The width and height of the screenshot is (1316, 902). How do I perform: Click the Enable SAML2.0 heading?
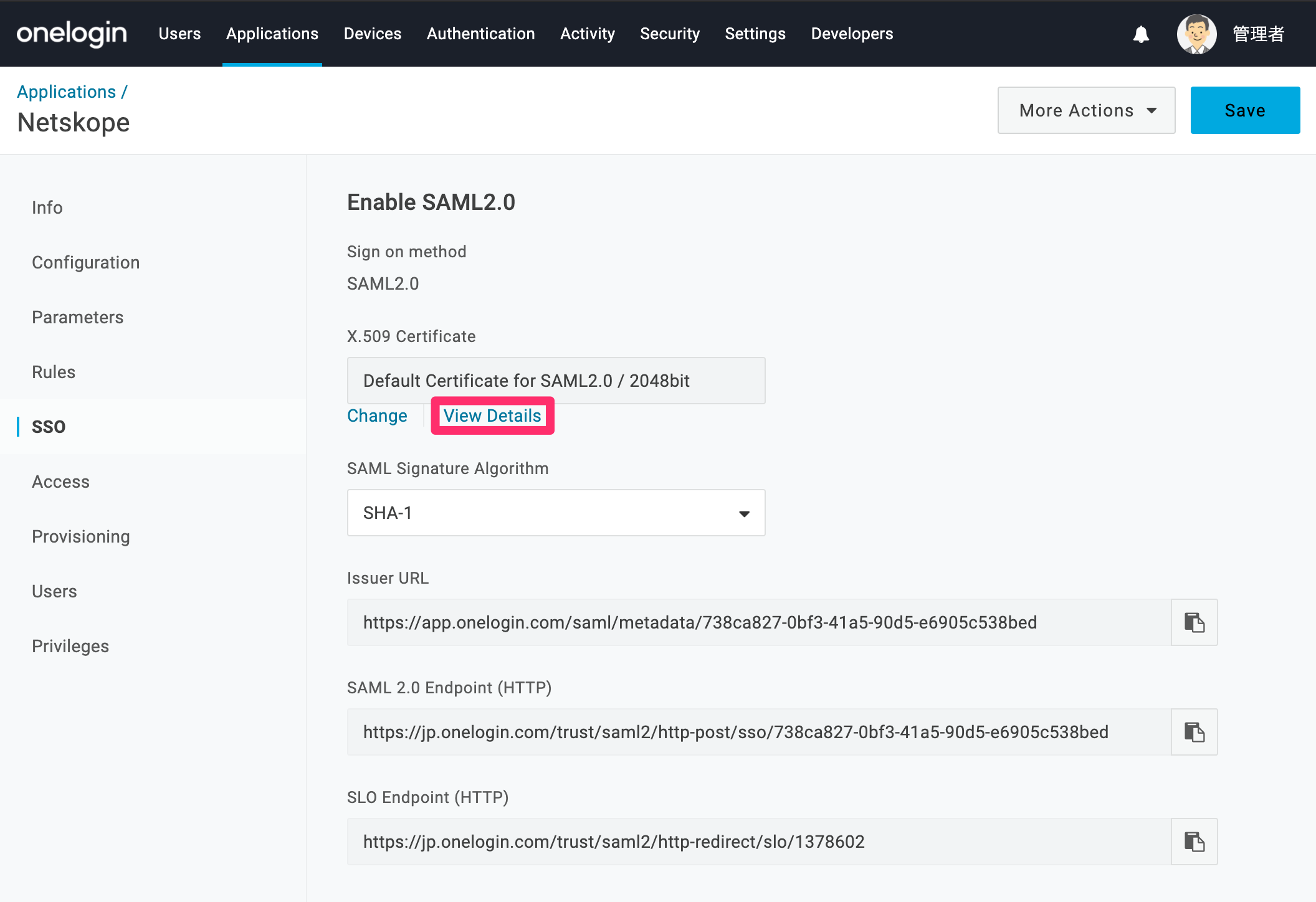click(431, 202)
